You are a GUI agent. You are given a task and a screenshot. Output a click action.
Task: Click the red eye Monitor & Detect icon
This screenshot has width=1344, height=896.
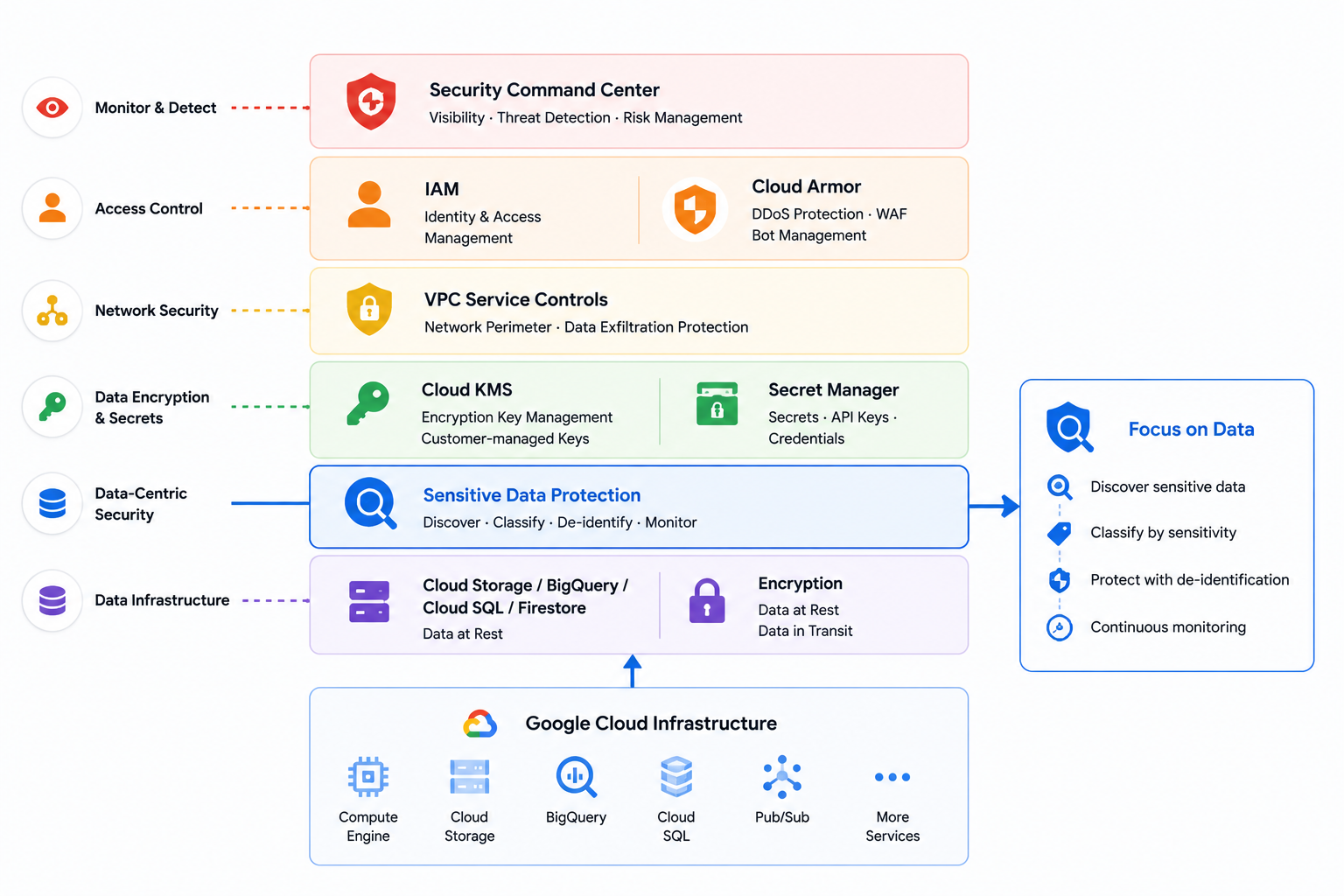click(x=52, y=108)
